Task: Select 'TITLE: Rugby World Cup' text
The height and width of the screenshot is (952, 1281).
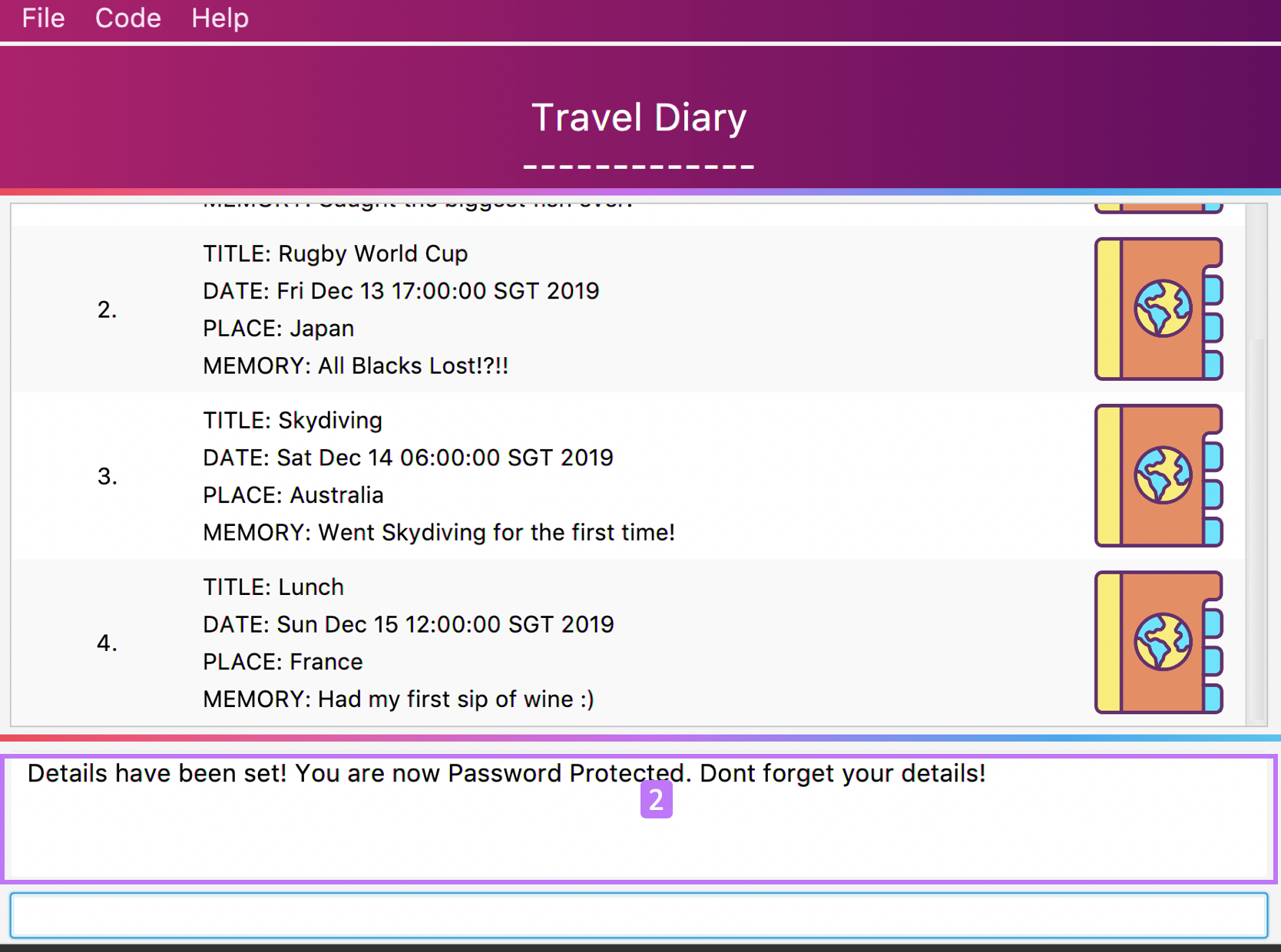Action: pyautogui.click(x=335, y=253)
